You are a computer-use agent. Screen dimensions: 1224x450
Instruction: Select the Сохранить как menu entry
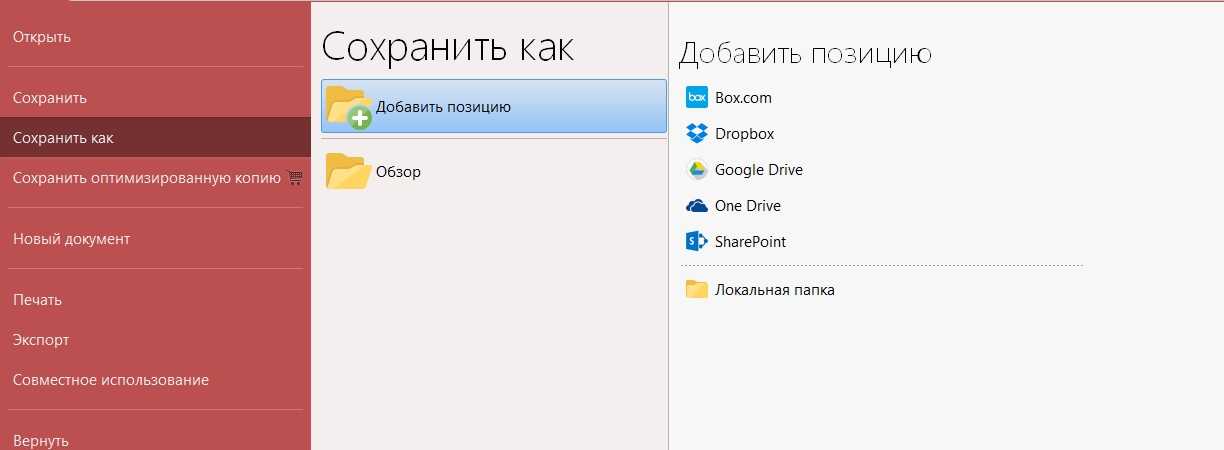tap(63, 138)
